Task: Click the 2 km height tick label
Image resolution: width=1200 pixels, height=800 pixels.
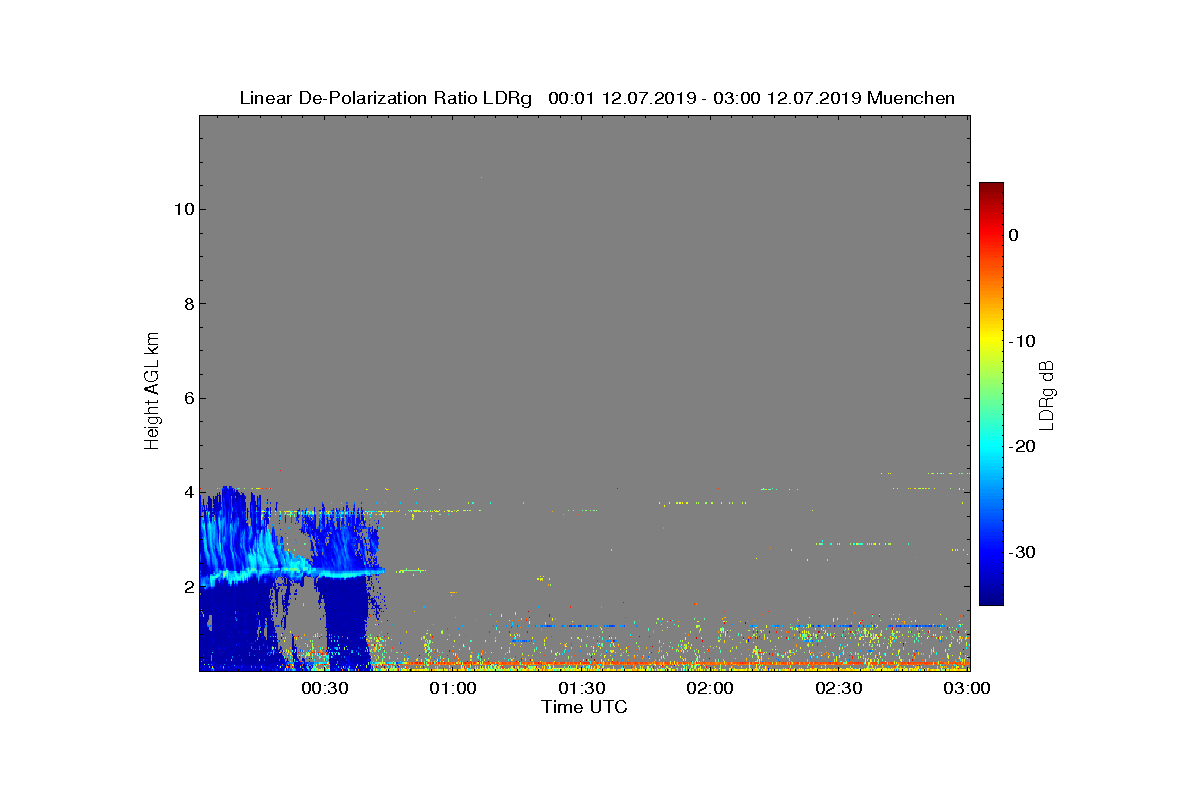Action: pyautogui.click(x=188, y=586)
